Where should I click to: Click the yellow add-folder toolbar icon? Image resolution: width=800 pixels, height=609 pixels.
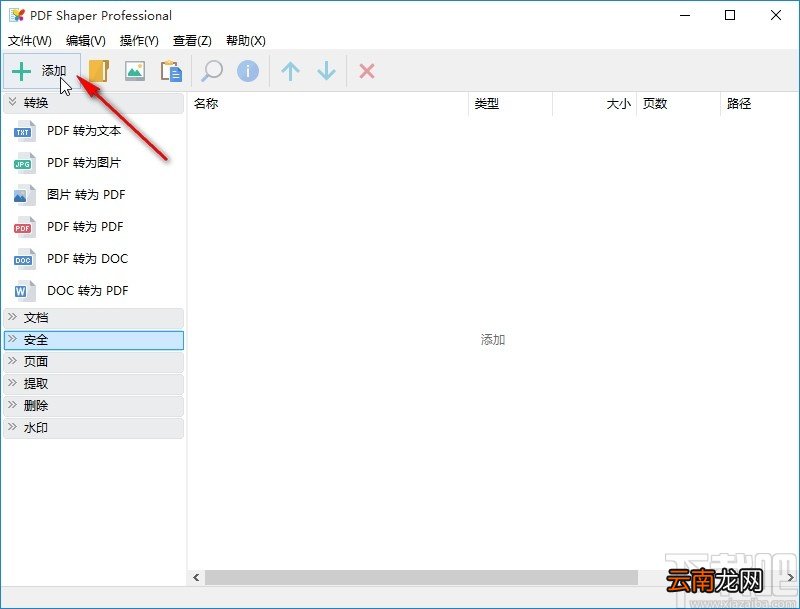[x=98, y=71]
